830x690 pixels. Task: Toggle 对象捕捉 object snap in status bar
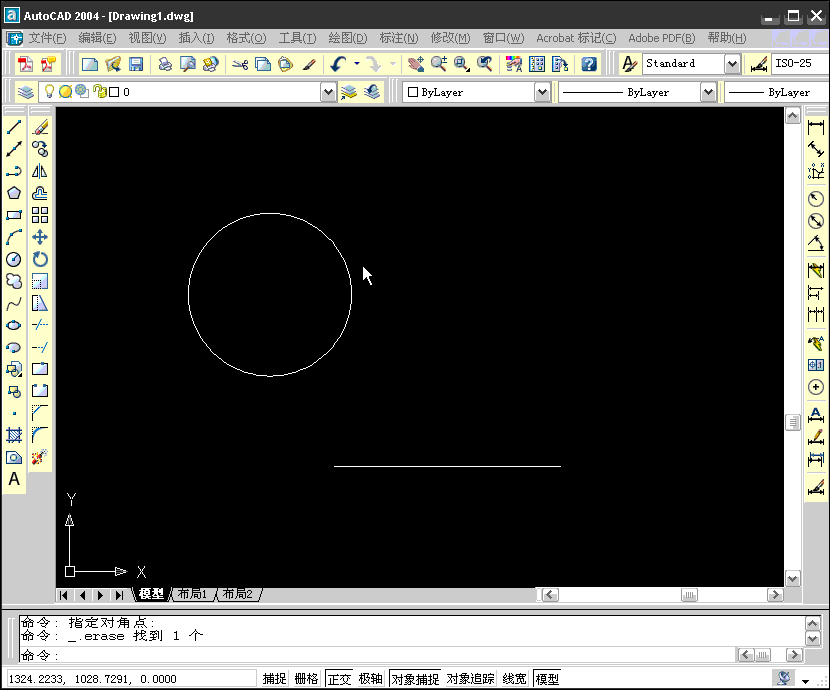[x=415, y=678]
